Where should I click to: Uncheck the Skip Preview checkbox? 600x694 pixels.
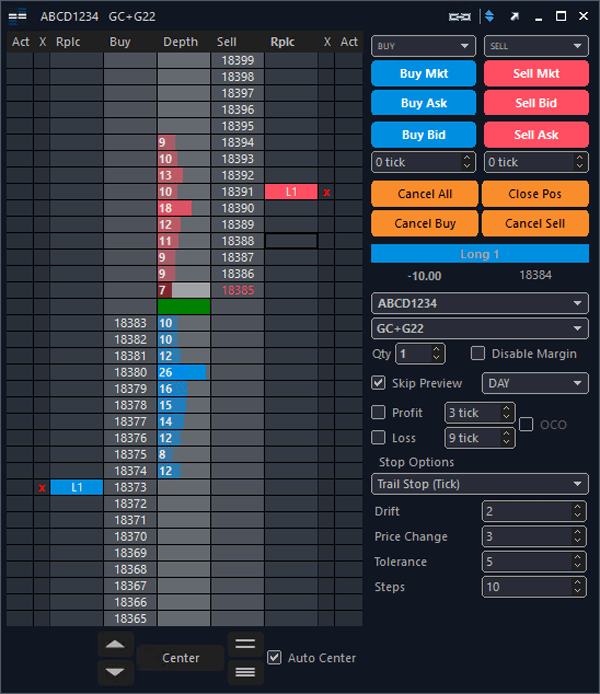point(378,383)
